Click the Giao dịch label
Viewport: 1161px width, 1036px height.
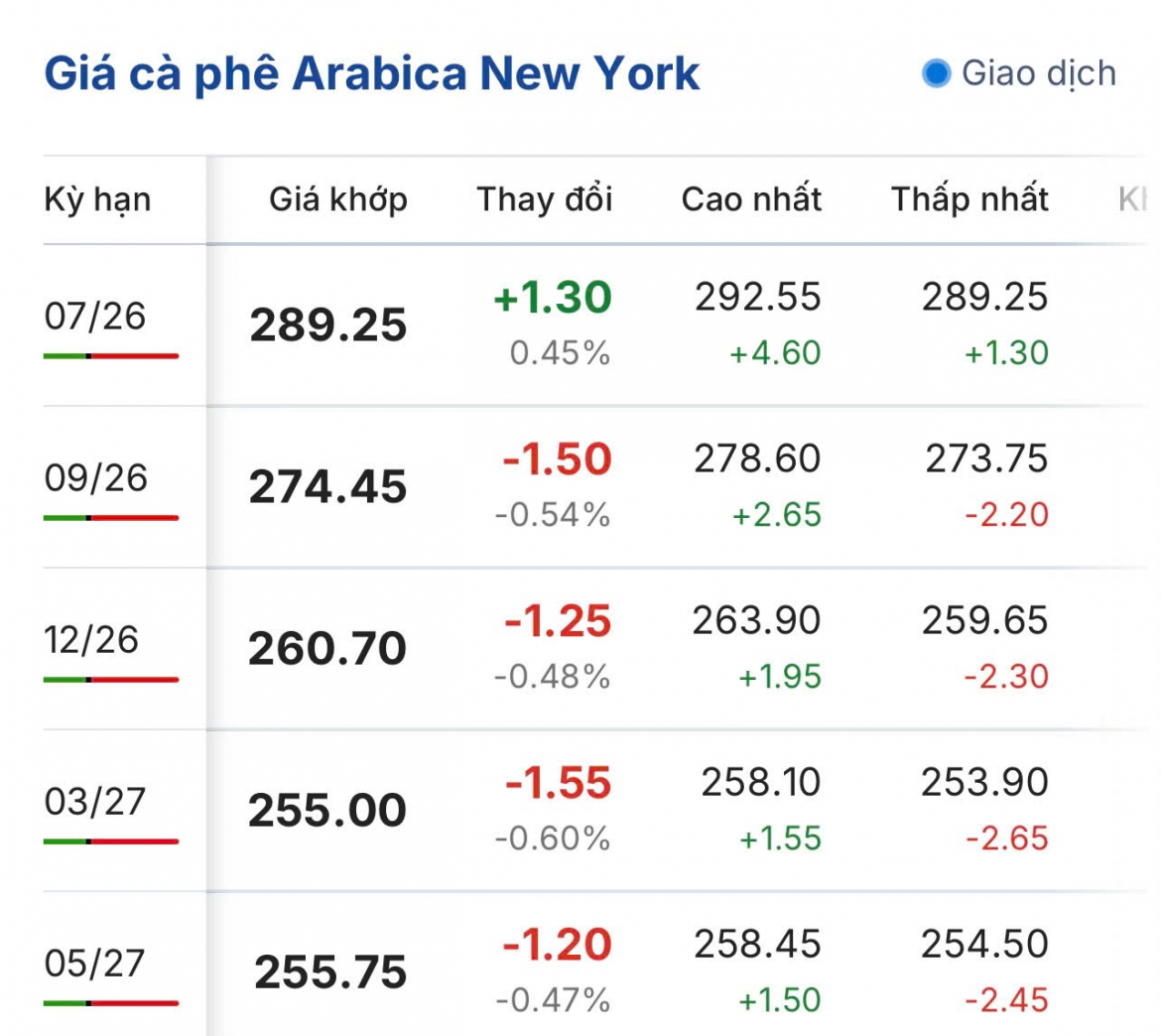point(1038,73)
